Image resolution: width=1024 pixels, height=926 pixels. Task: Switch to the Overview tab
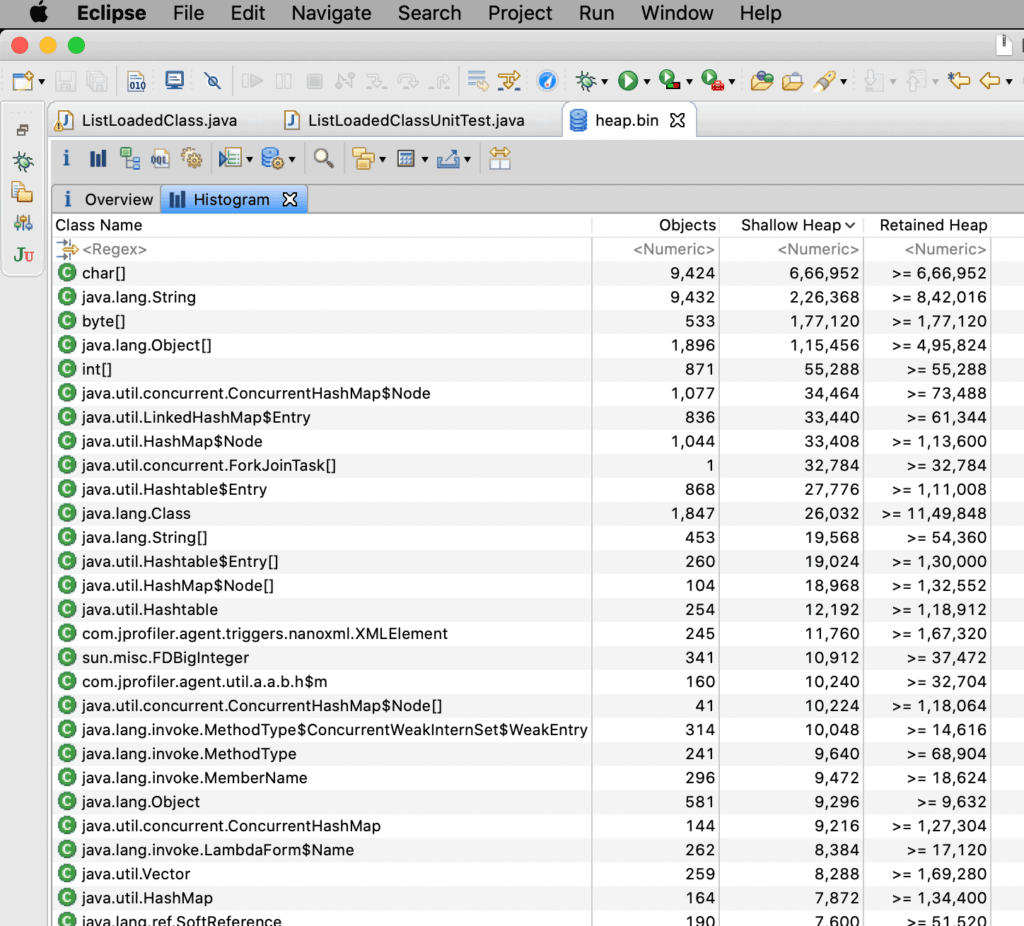tap(108, 199)
